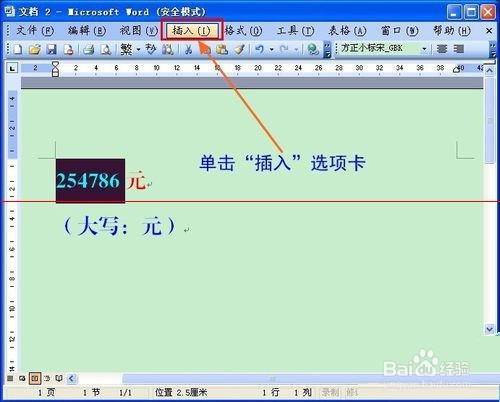Click the highlighted number 254786

coord(88,181)
